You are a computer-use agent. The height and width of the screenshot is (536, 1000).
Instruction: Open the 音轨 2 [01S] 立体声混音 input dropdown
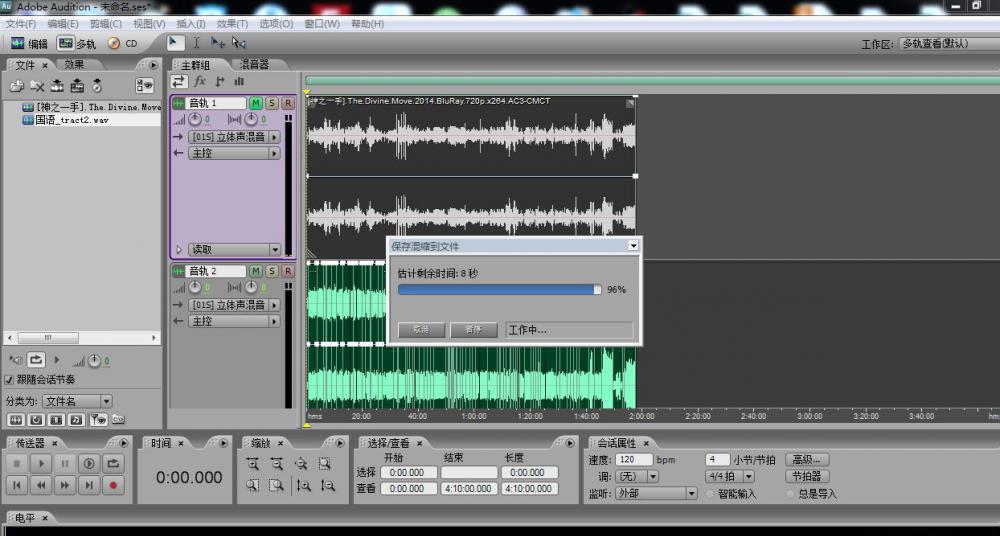[x=233, y=305]
